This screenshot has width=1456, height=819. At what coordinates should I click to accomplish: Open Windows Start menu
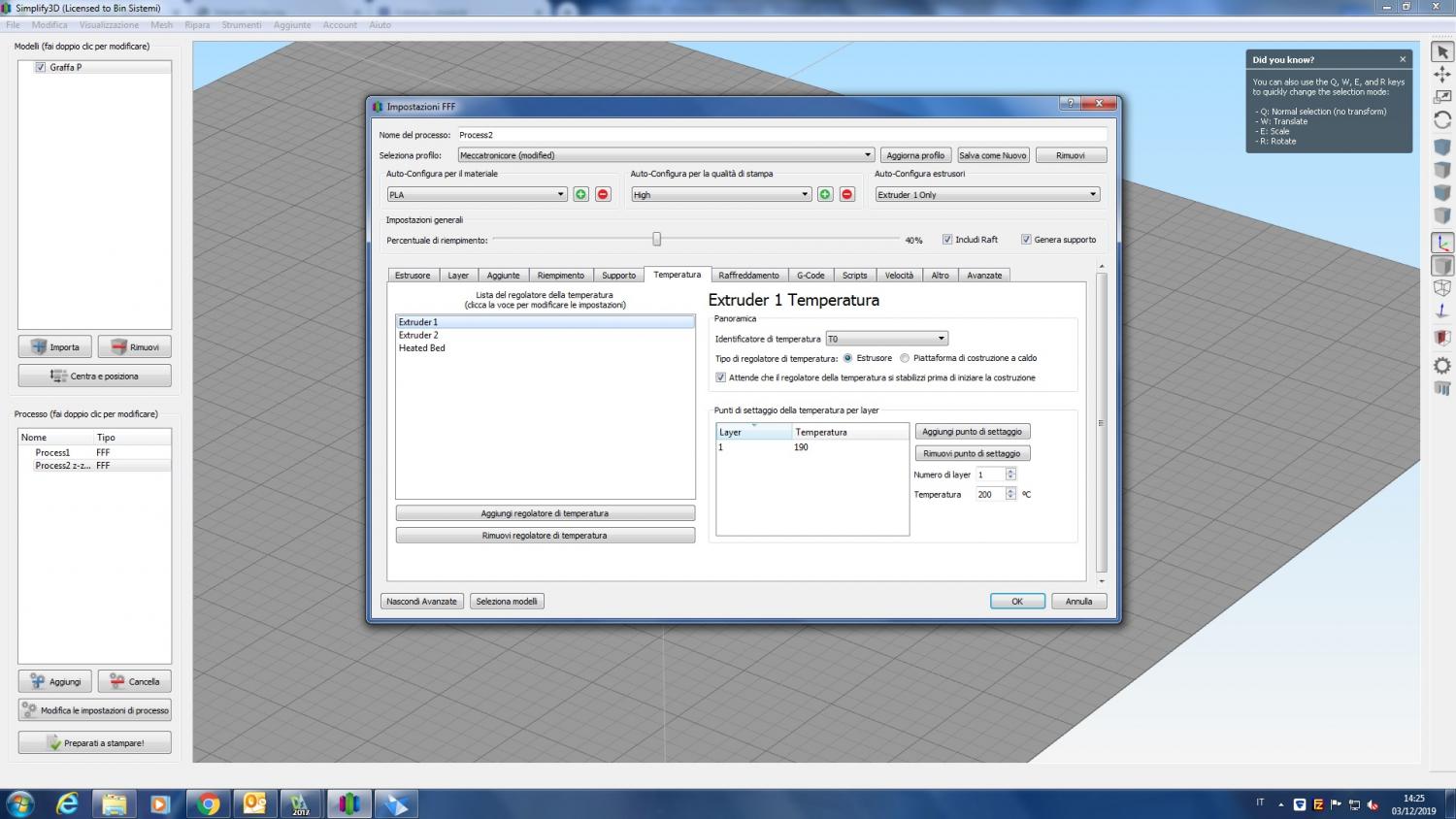click(19, 803)
